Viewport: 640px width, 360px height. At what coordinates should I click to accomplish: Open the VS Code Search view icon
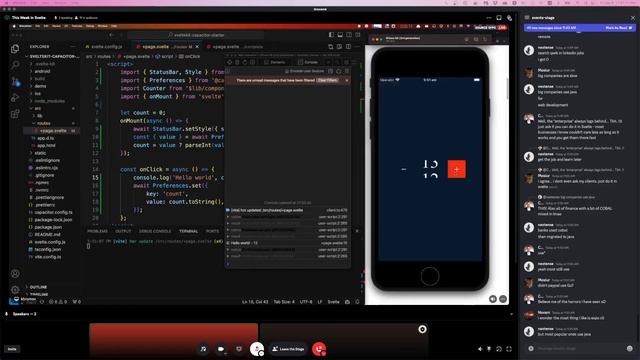[x=15, y=64]
